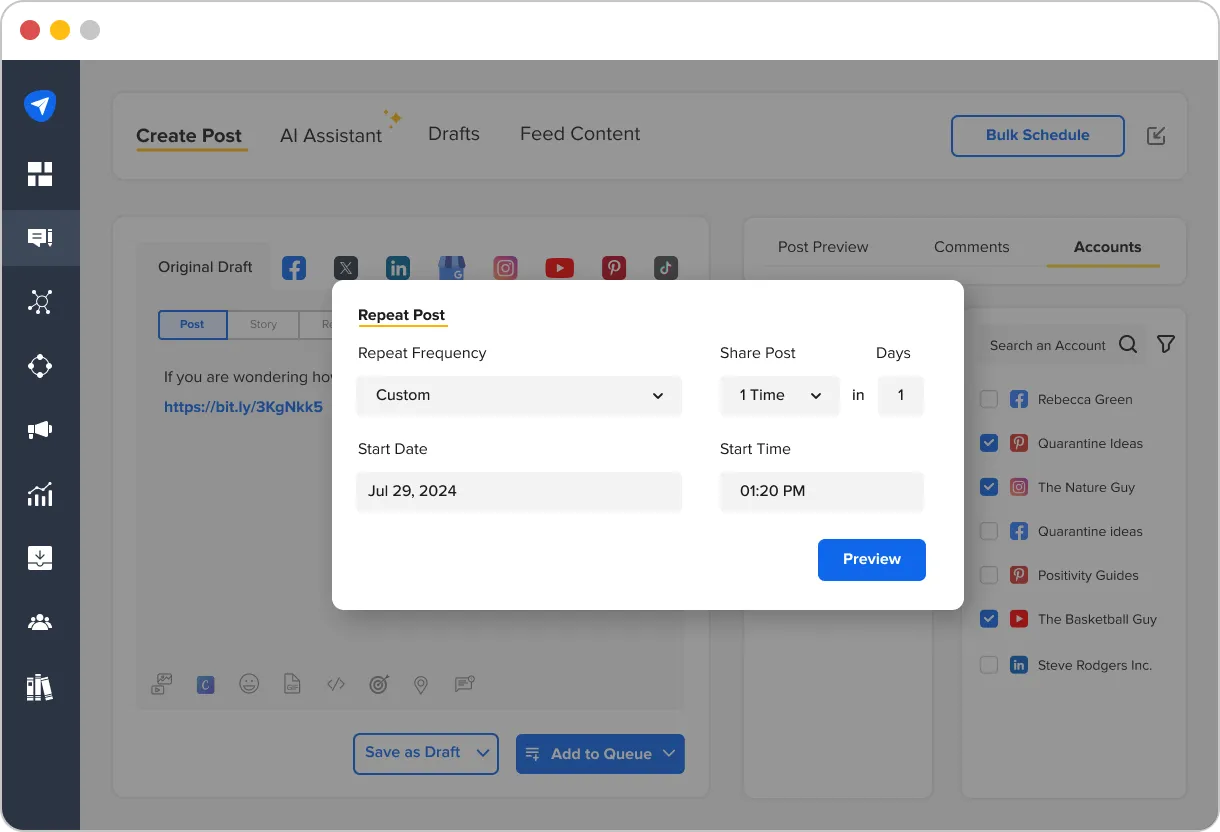
Task: Open the Comments tab
Action: click(971, 247)
